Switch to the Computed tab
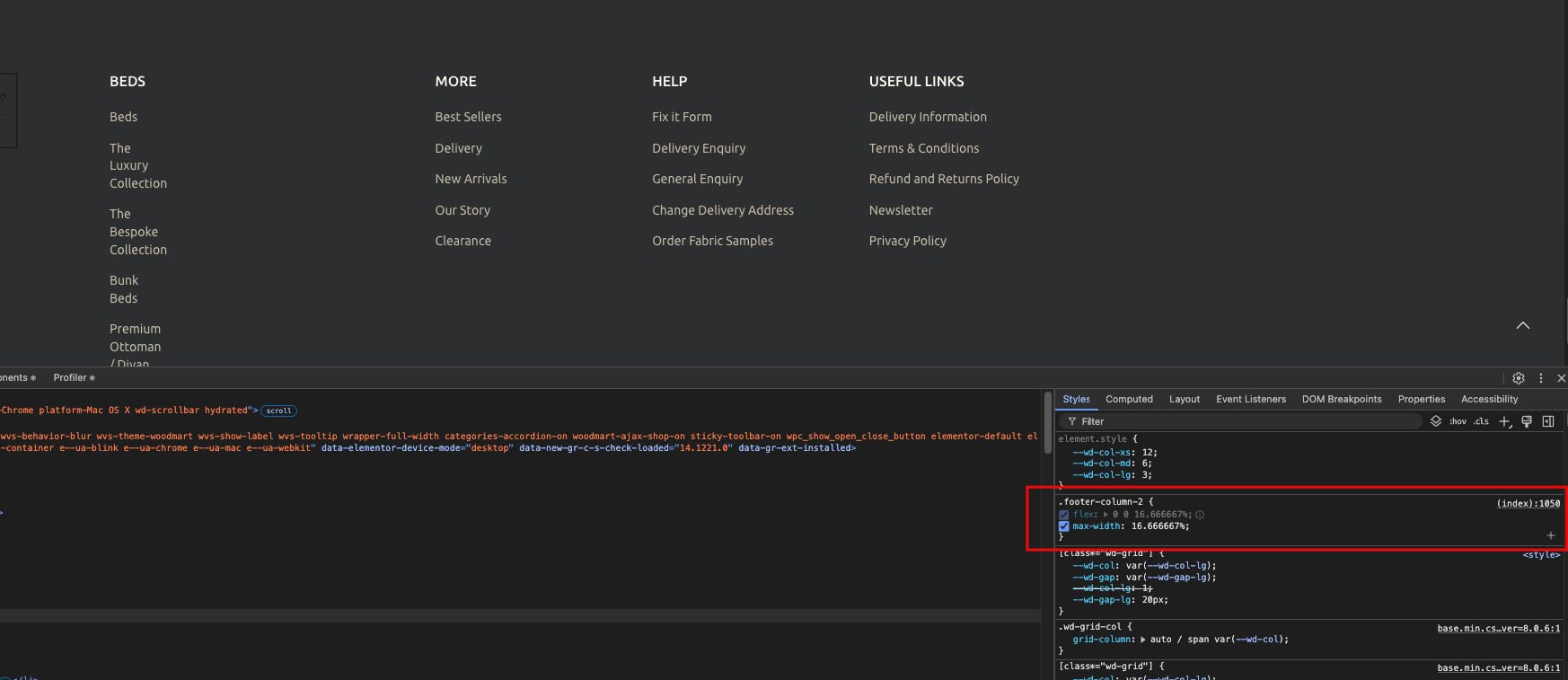Viewport: 1568px width, 680px height. coord(1129,400)
